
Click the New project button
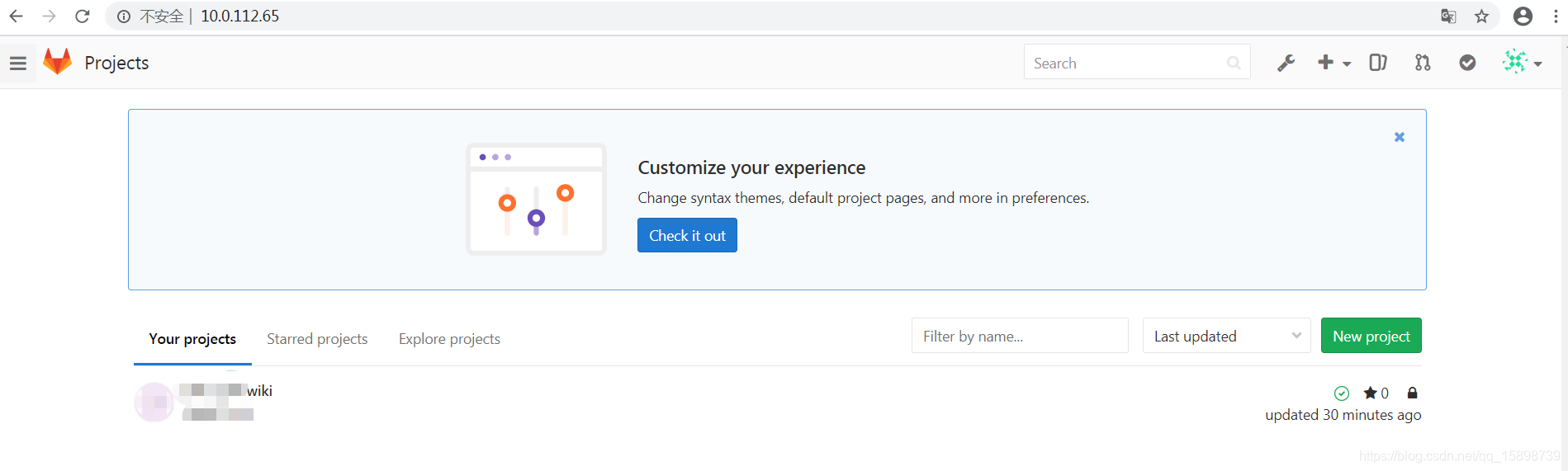pyautogui.click(x=1371, y=336)
